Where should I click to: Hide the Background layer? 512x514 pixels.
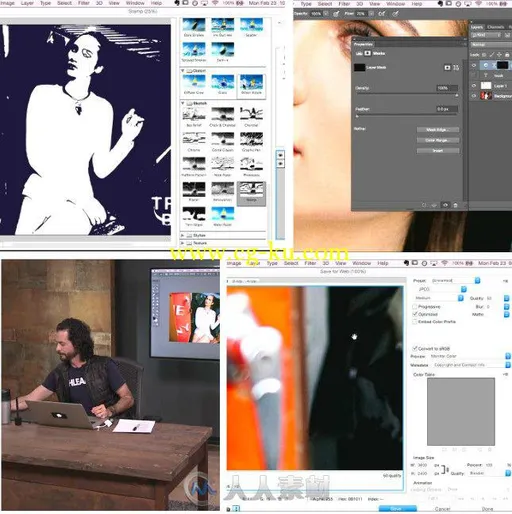pos(474,96)
